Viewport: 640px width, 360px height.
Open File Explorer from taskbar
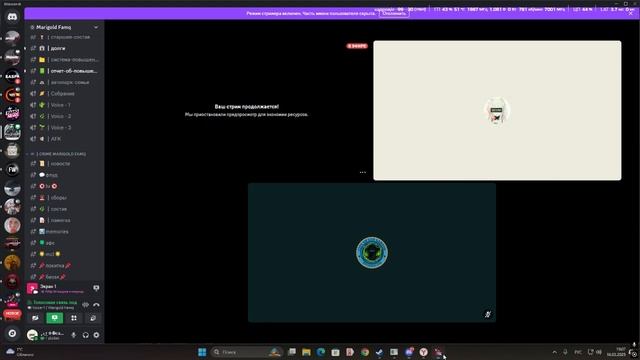(306, 352)
